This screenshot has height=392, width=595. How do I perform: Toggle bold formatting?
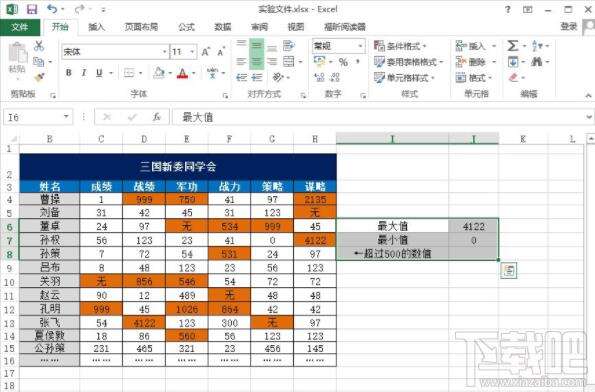pos(69,72)
